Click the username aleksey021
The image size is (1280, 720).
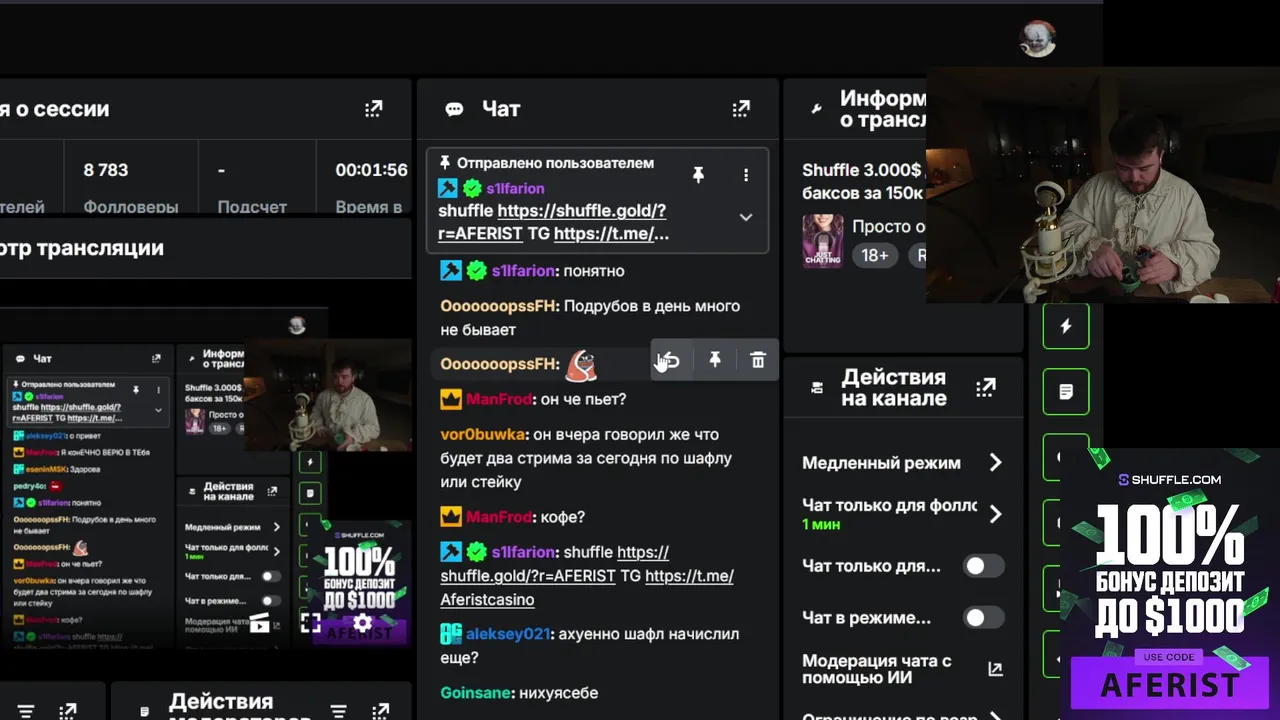coord(507,634)
